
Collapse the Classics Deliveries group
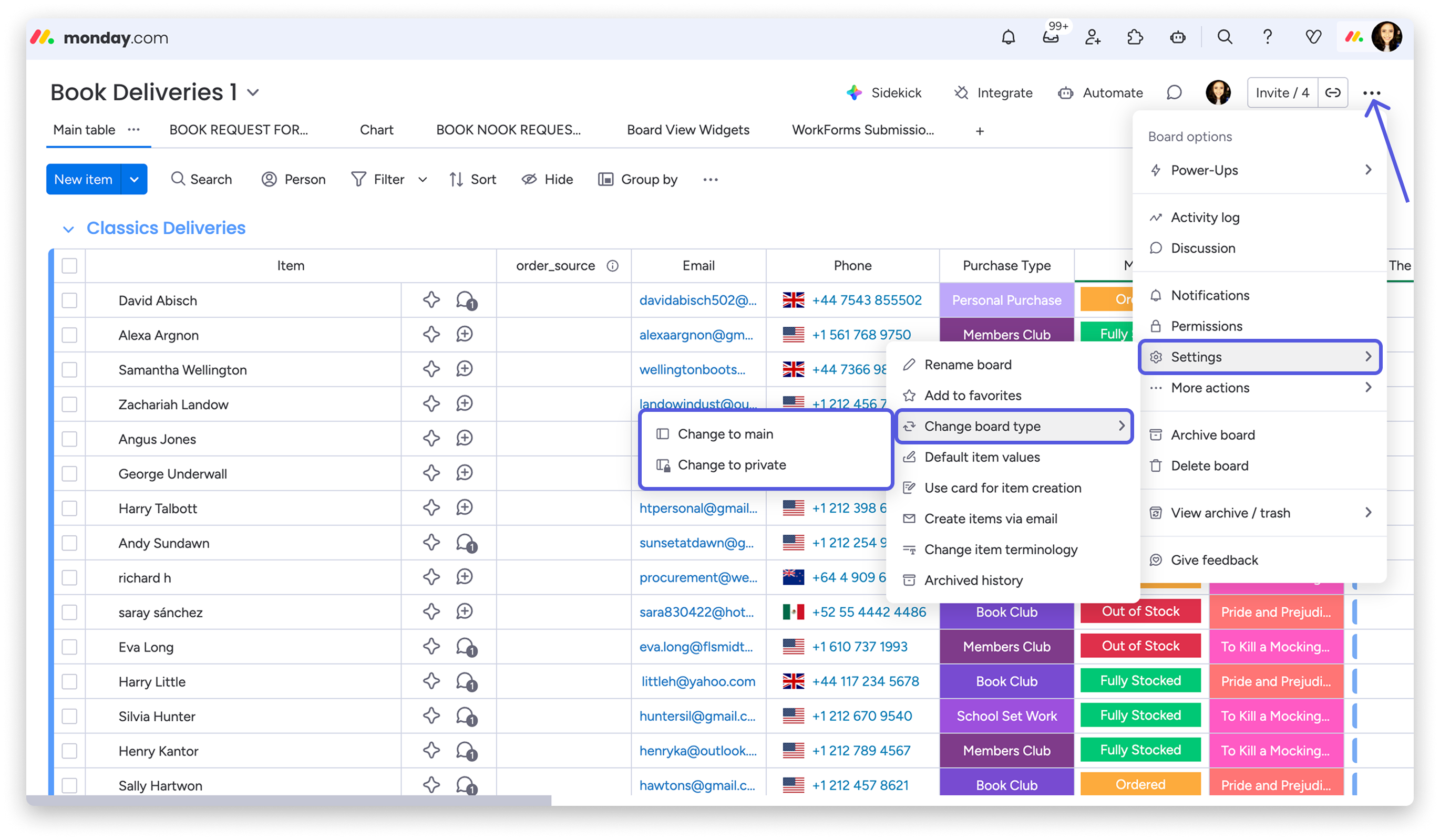pos(68,229)
